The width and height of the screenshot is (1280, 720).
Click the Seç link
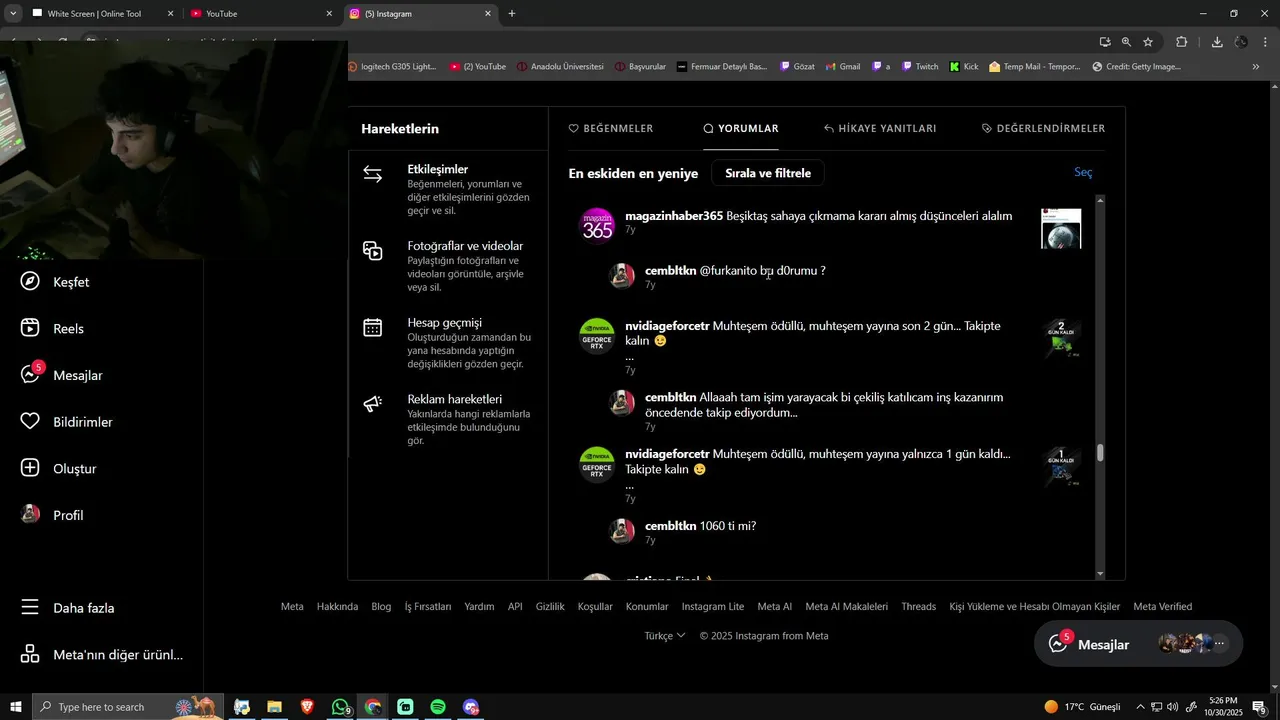pyautogui.click(x=1083, y=172)
